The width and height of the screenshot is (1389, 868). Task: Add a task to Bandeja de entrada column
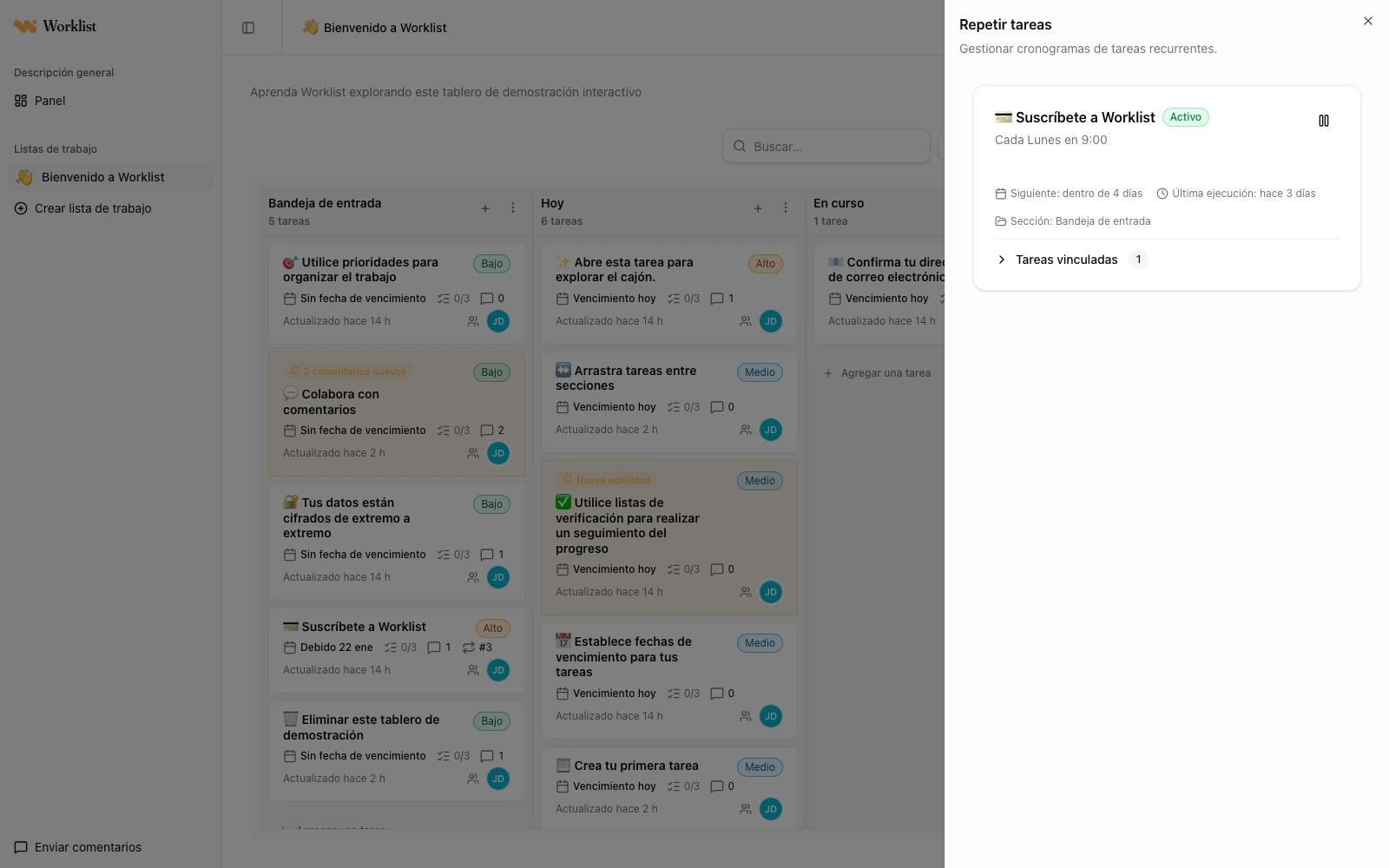[x=485, y=208]
